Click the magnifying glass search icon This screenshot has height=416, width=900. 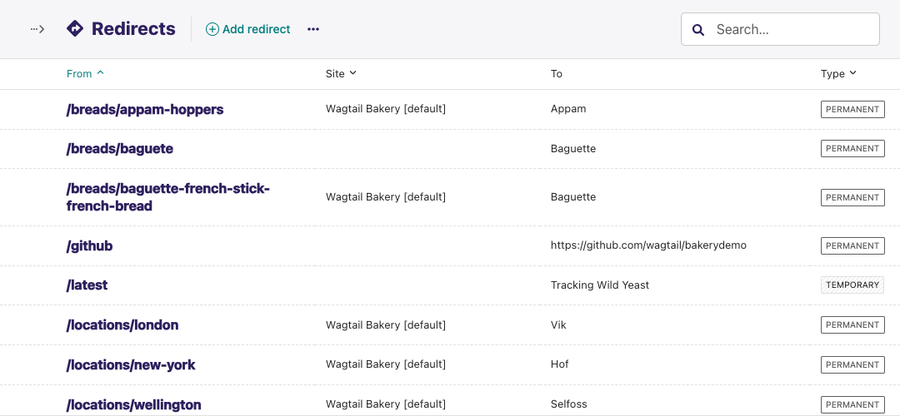pos(698,30)
